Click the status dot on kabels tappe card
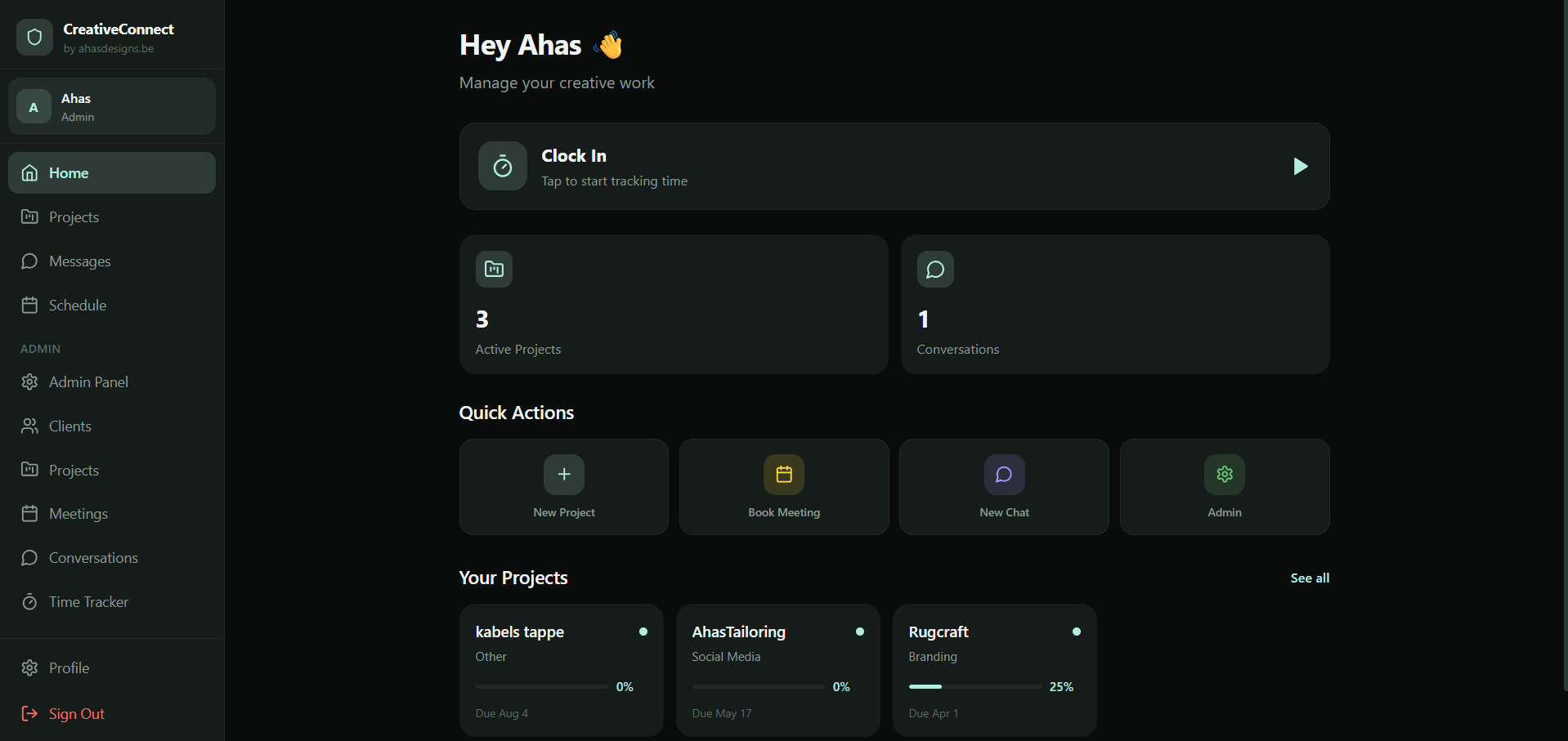Image resolution: width=1568 pixels, height=741 pixels. click(643, 631)
